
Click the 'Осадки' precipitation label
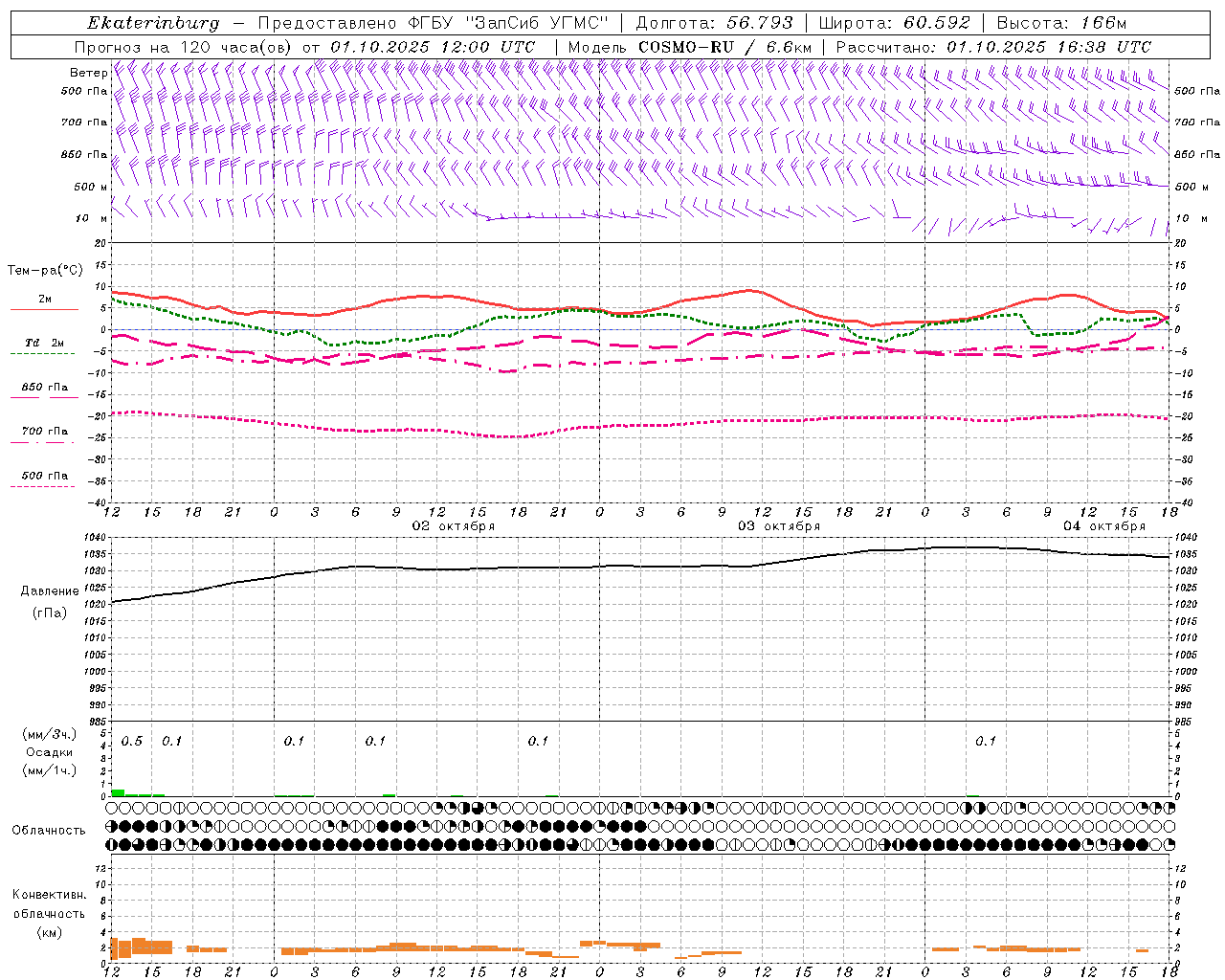click(50, 752)
